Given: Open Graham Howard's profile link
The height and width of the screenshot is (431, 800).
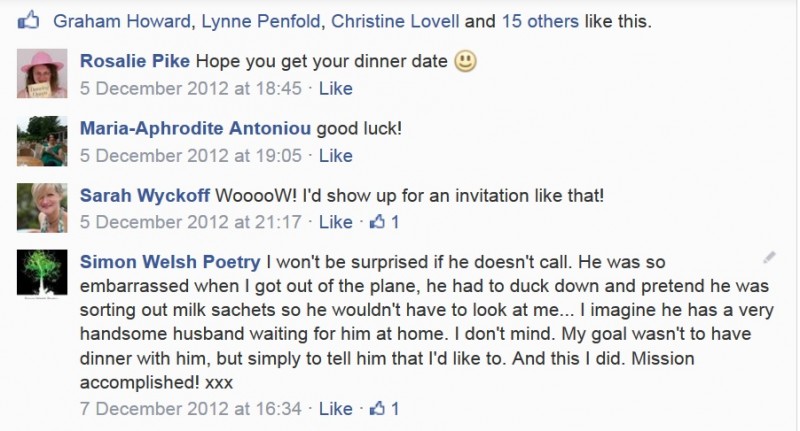Looking at the screenshot, I should [x=122, y=21].
